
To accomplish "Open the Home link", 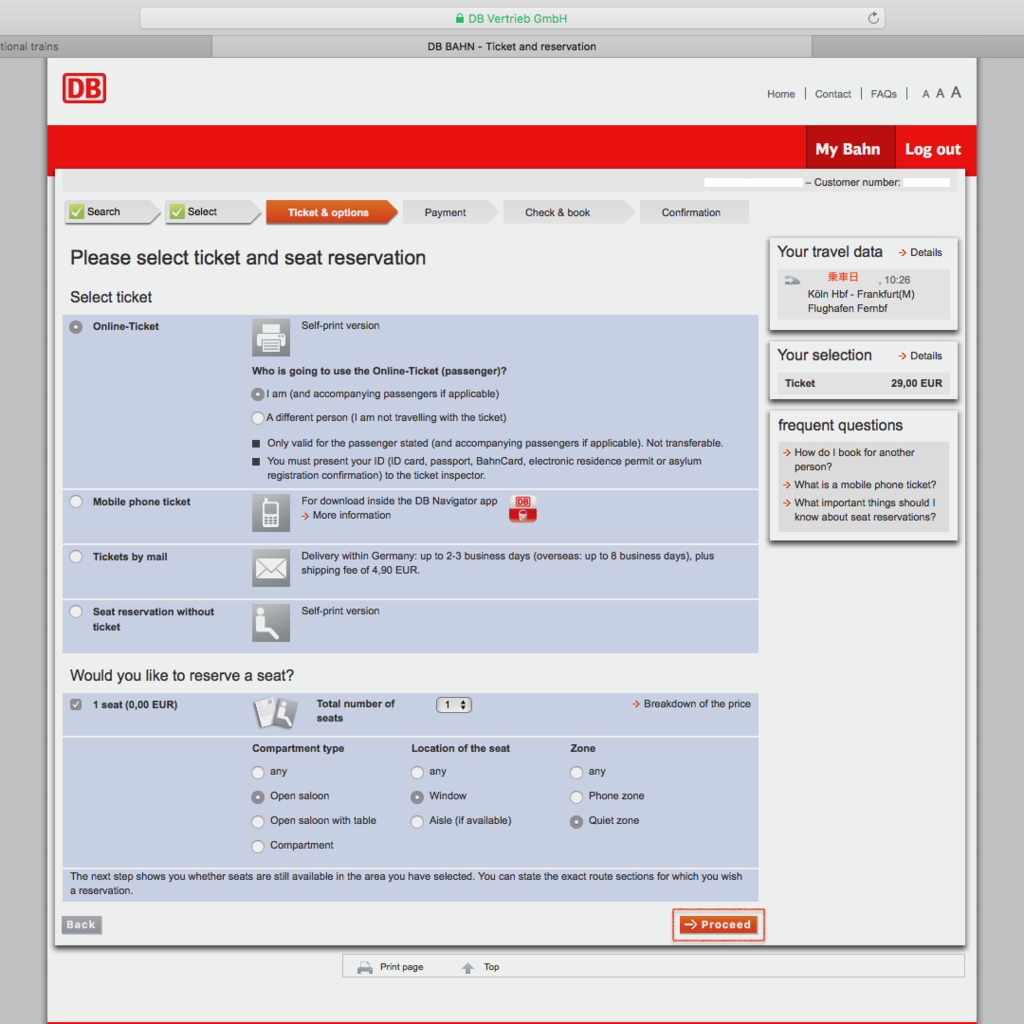I will pyautogui.click(x=781, y=94).
